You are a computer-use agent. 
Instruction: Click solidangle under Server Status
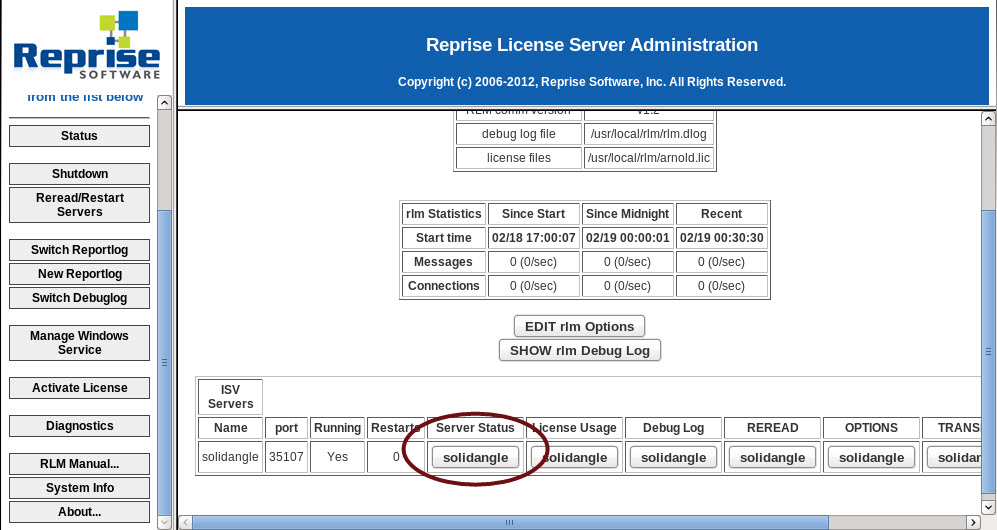pos(476,457)
